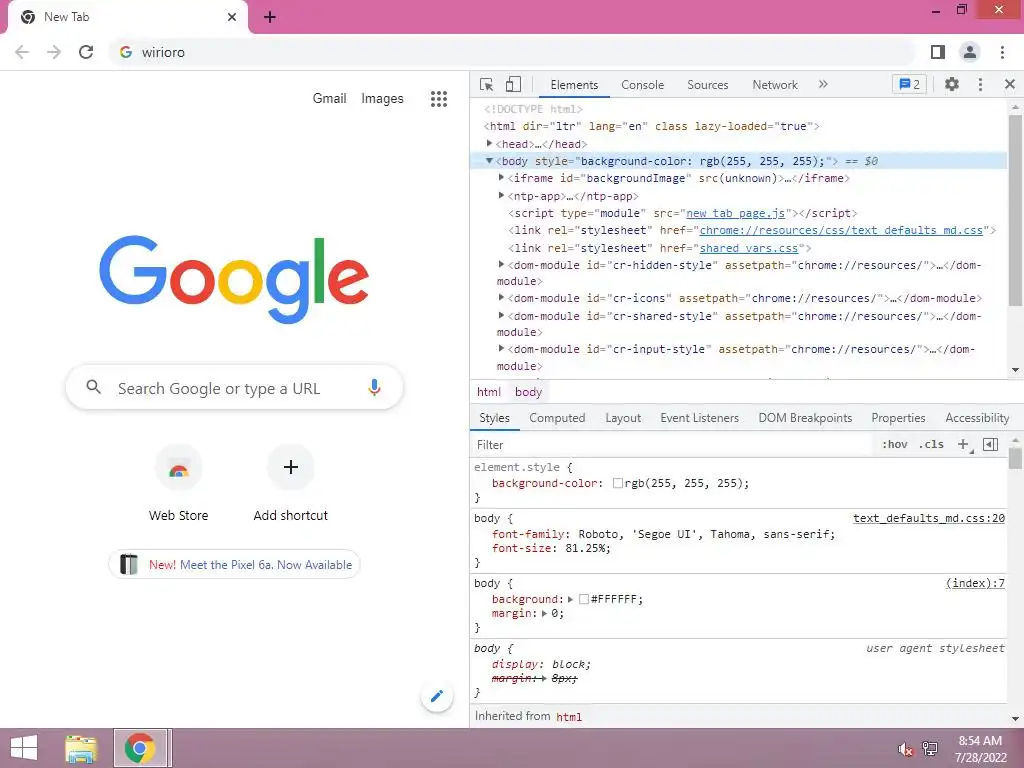
Task: Open the Properties tab
Action: [898, 418]
